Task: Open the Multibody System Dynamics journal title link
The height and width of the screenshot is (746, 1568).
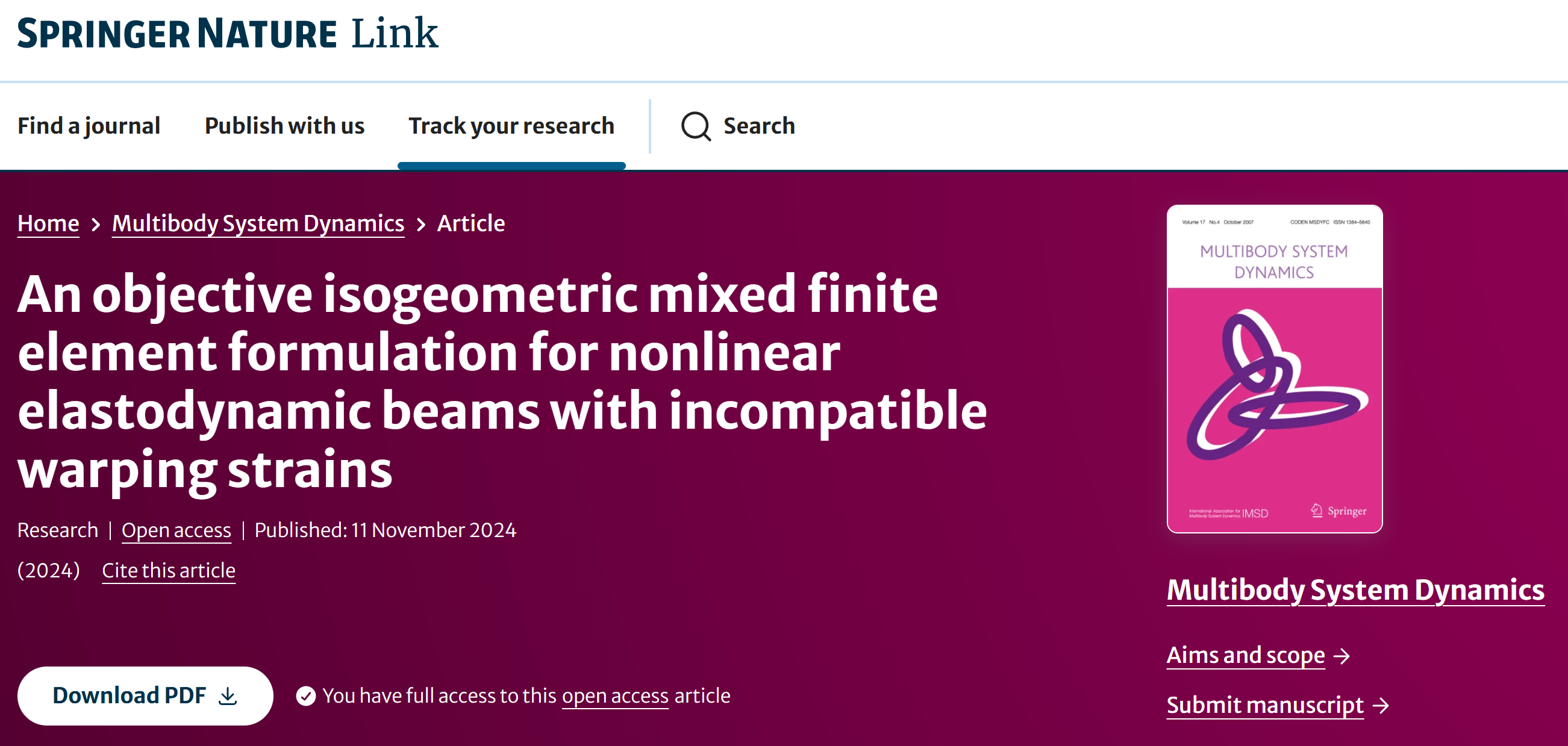Action: click(1355, 590)
